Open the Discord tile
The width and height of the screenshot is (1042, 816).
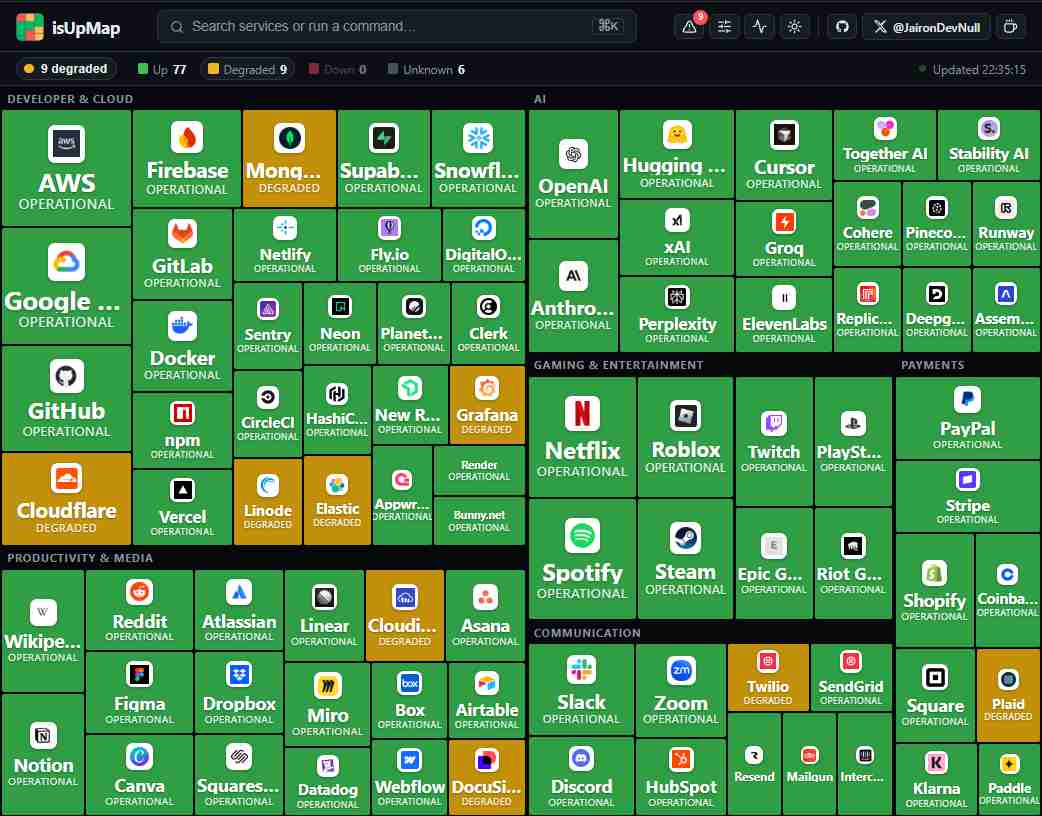click(x=581, y=776)
